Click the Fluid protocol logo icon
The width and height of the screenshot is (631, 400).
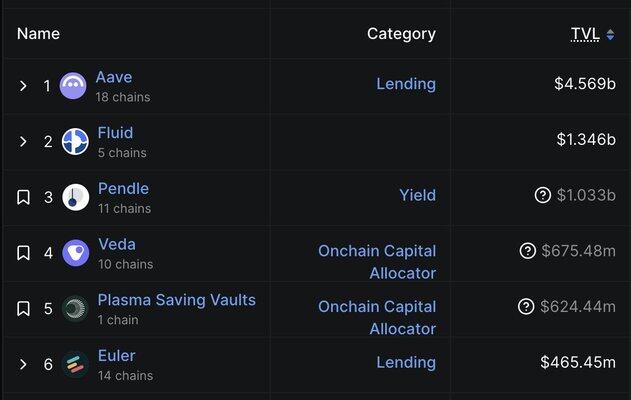tap(75, 141)
